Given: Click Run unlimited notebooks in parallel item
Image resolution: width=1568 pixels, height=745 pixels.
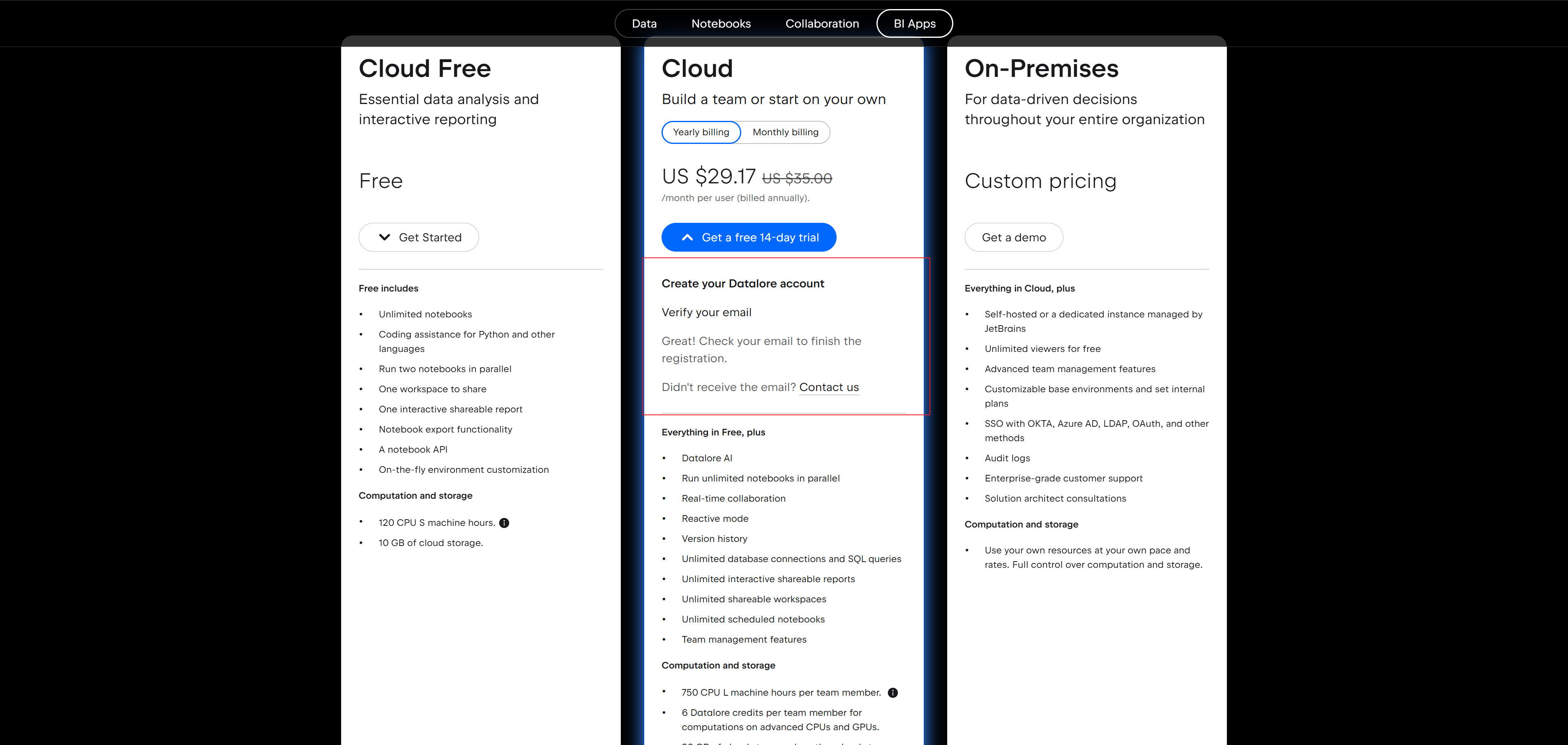Looking at the screenshot, I should [x=761, y=478].
